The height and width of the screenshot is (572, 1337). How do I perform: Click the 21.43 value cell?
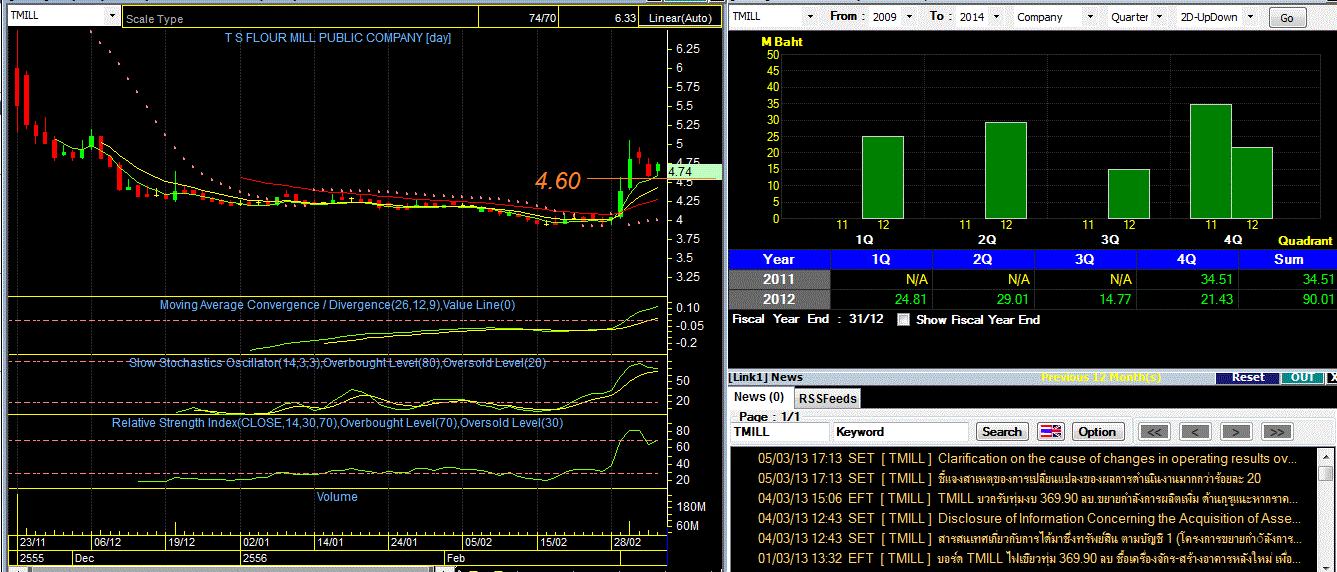[x=1187, y=299]
